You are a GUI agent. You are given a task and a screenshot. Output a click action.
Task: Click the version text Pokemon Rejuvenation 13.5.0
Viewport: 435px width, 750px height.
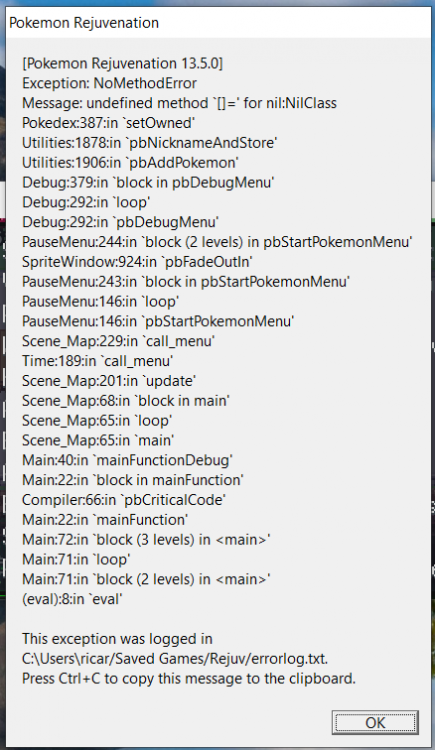pos(123,63)
